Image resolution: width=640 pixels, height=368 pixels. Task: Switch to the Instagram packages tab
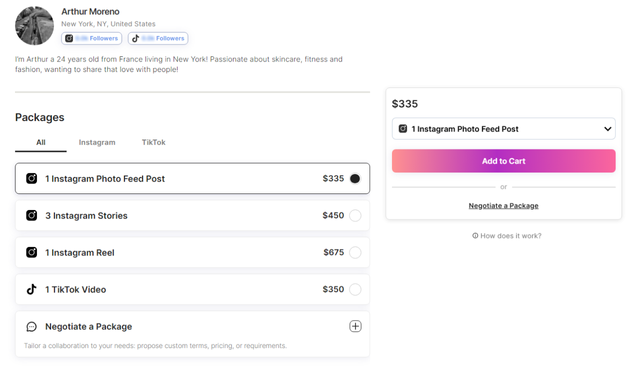[97, 142]
